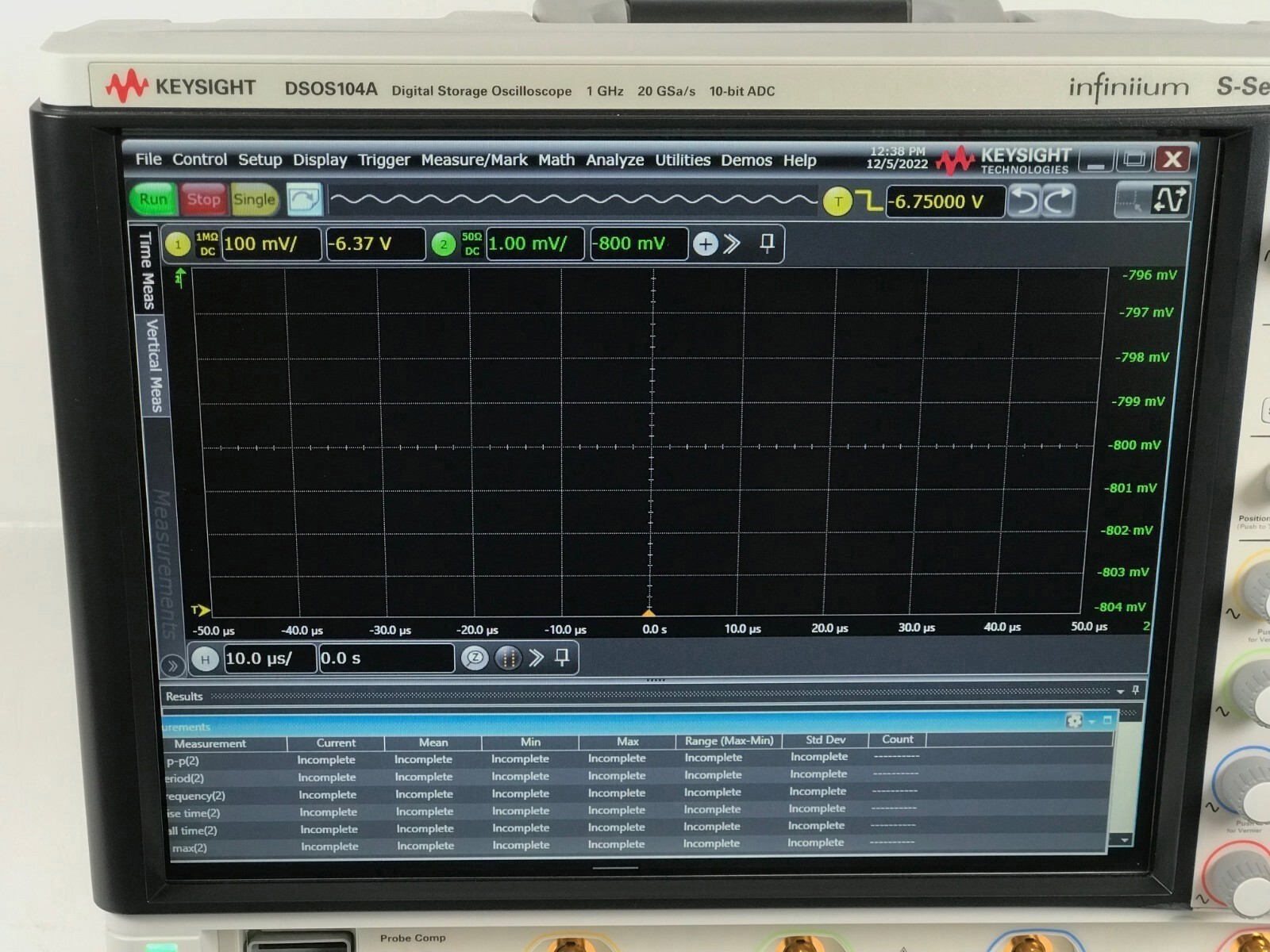
Task: Open the Control menu
Action: click(x=199, y=159)
